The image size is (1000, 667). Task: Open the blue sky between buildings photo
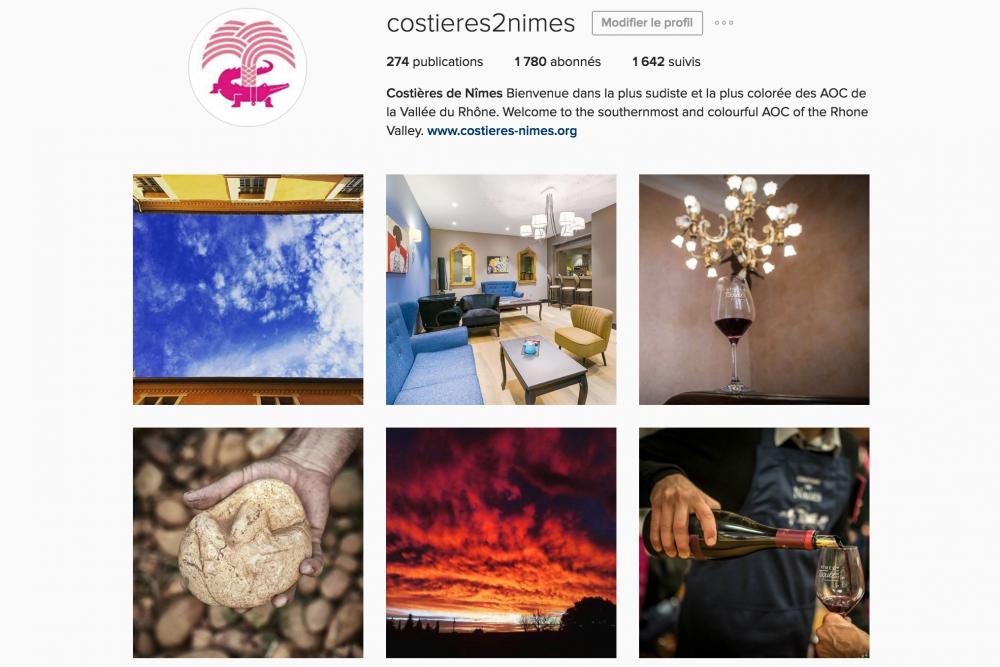[x=248, y=290]
